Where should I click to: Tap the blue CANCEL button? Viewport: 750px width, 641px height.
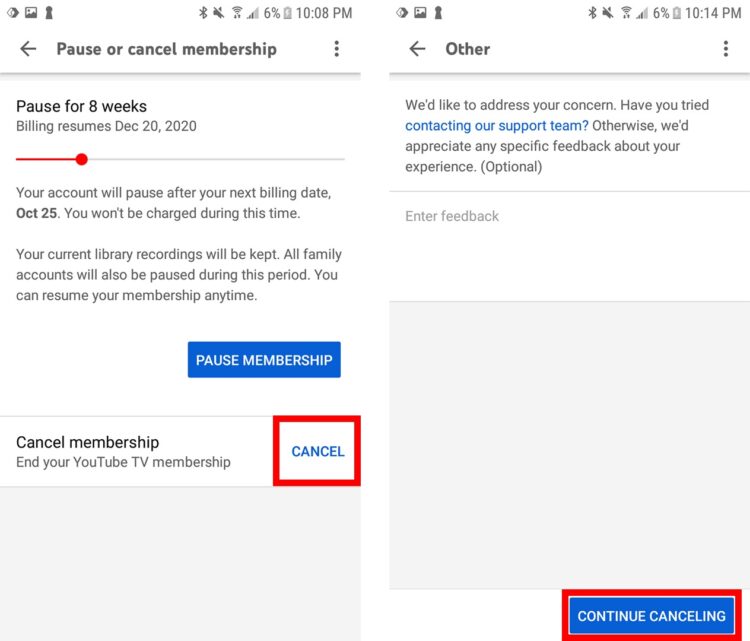[x=318, y=451]
